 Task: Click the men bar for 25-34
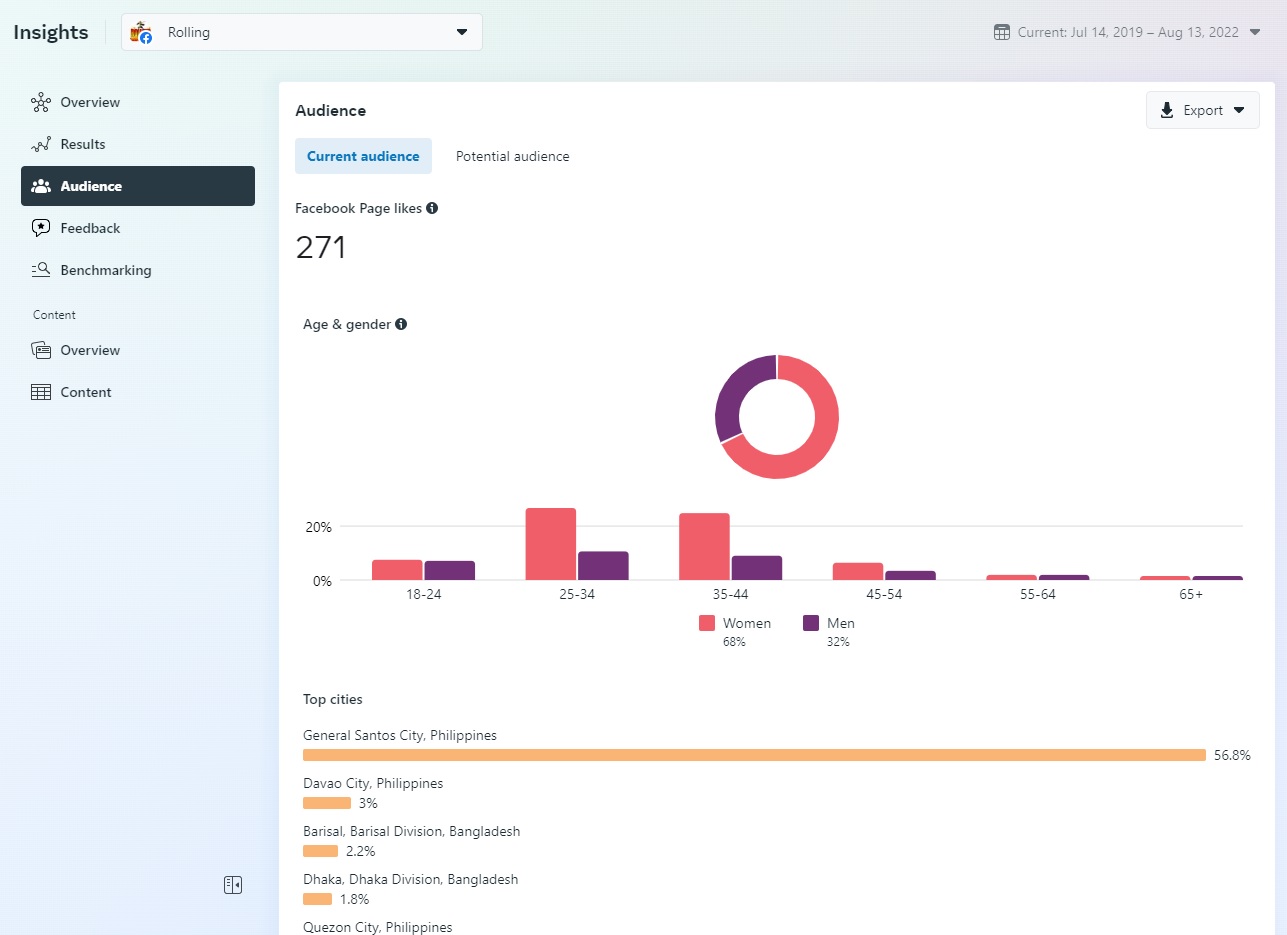click(603, 566)
